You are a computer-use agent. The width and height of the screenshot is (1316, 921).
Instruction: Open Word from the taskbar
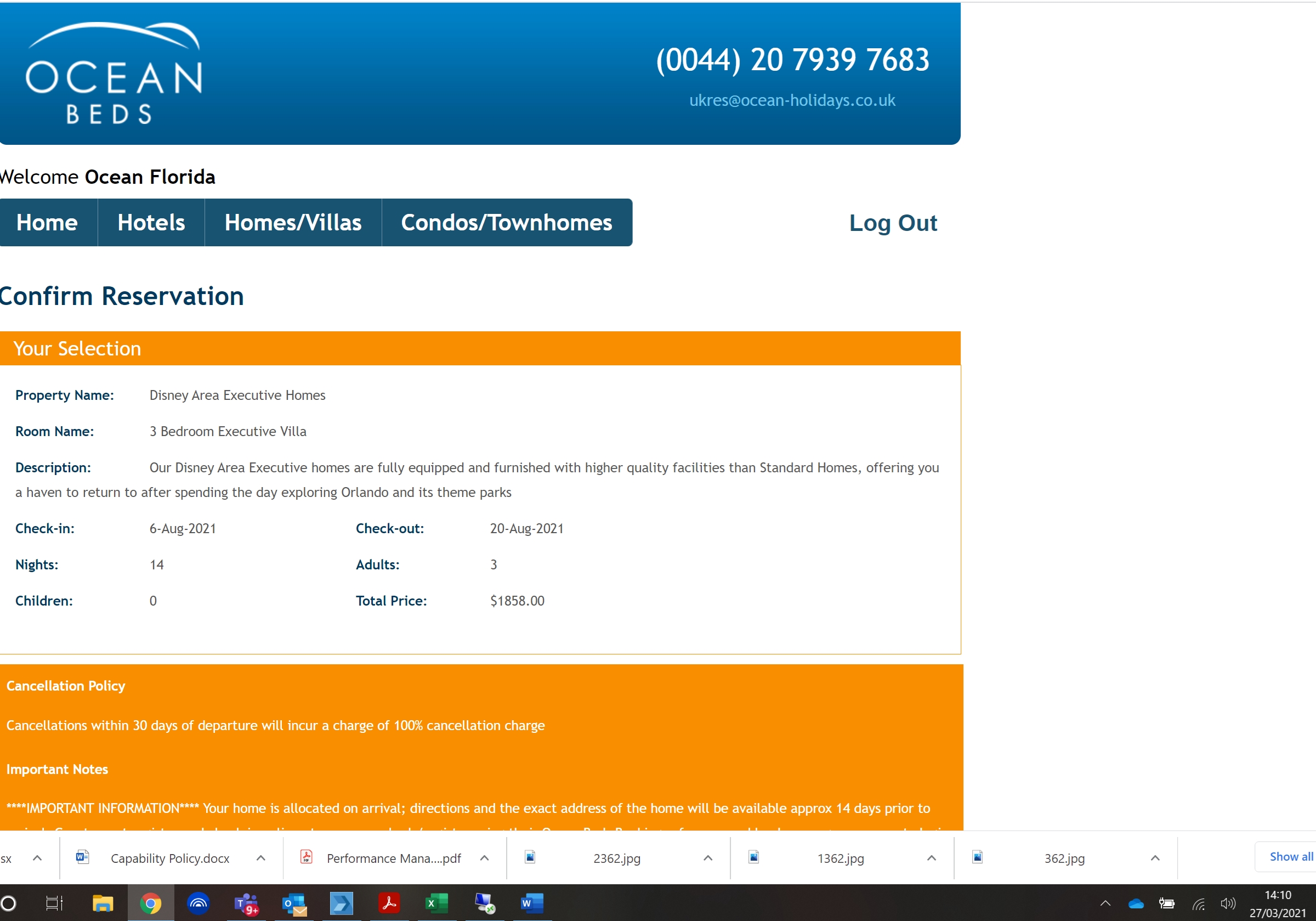coord(531,904)
